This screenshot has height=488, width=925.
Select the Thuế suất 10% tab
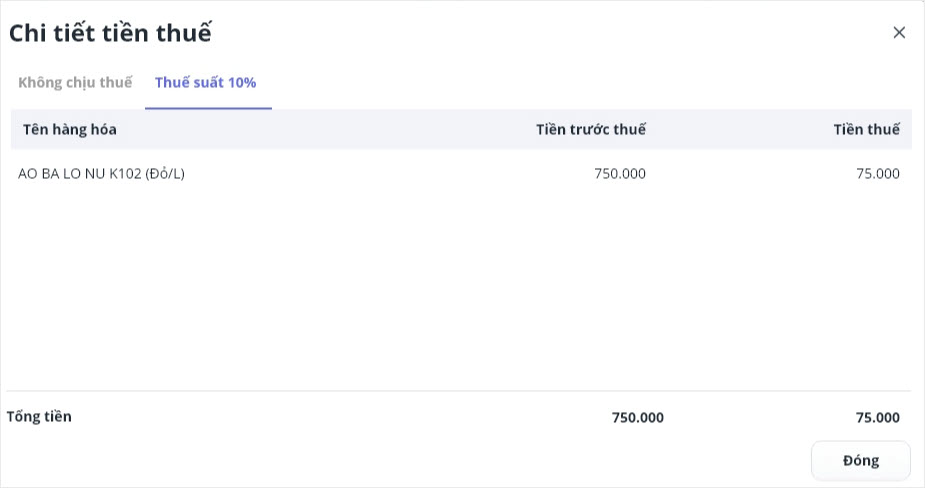[x=206, y=82]
